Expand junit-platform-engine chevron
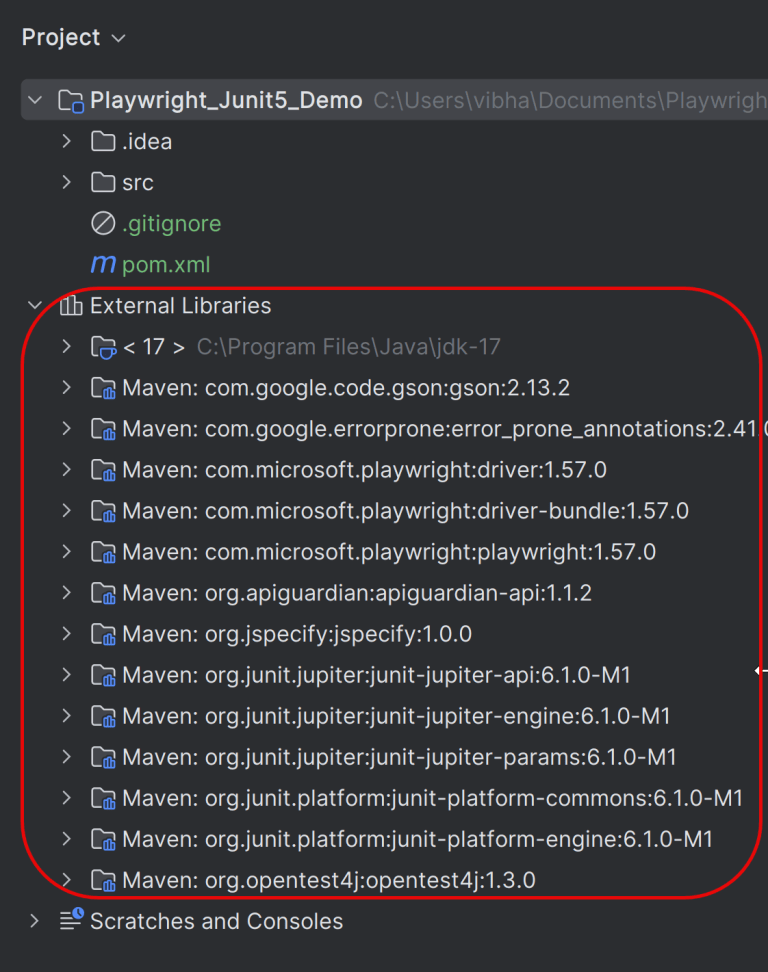 coord(67,839)
